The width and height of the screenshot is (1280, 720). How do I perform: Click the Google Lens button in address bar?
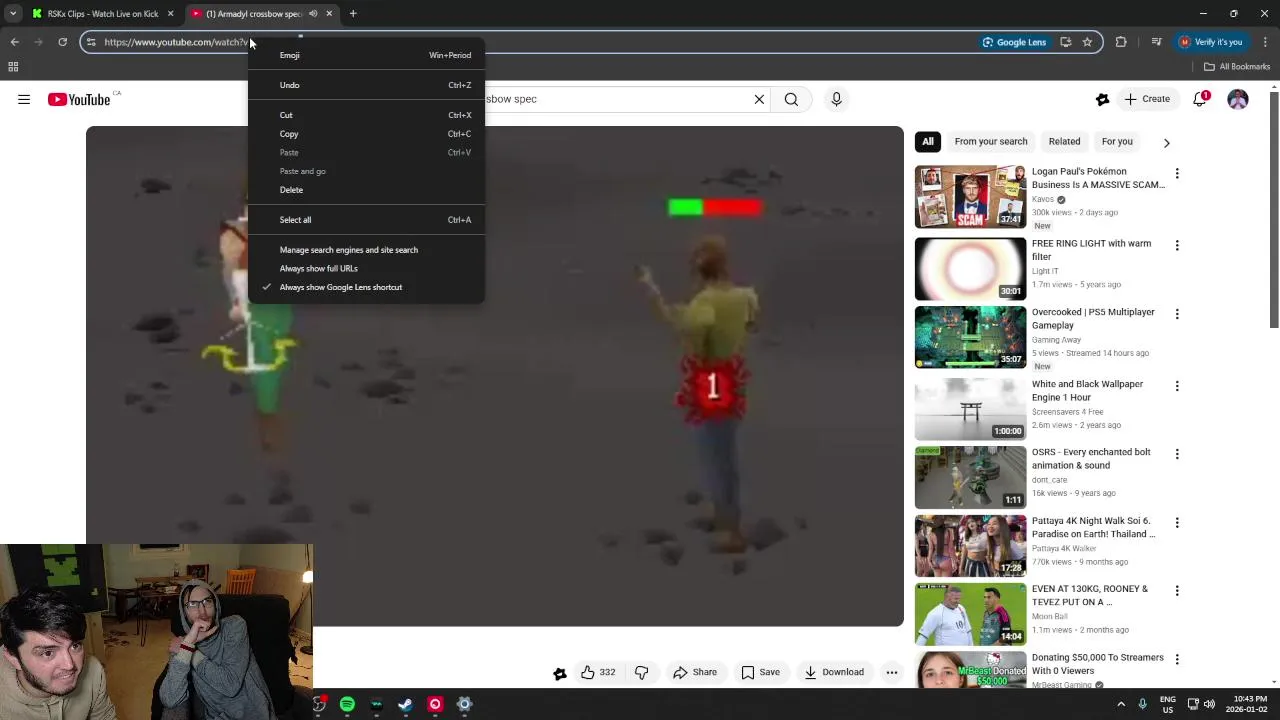click(1014, 42)
